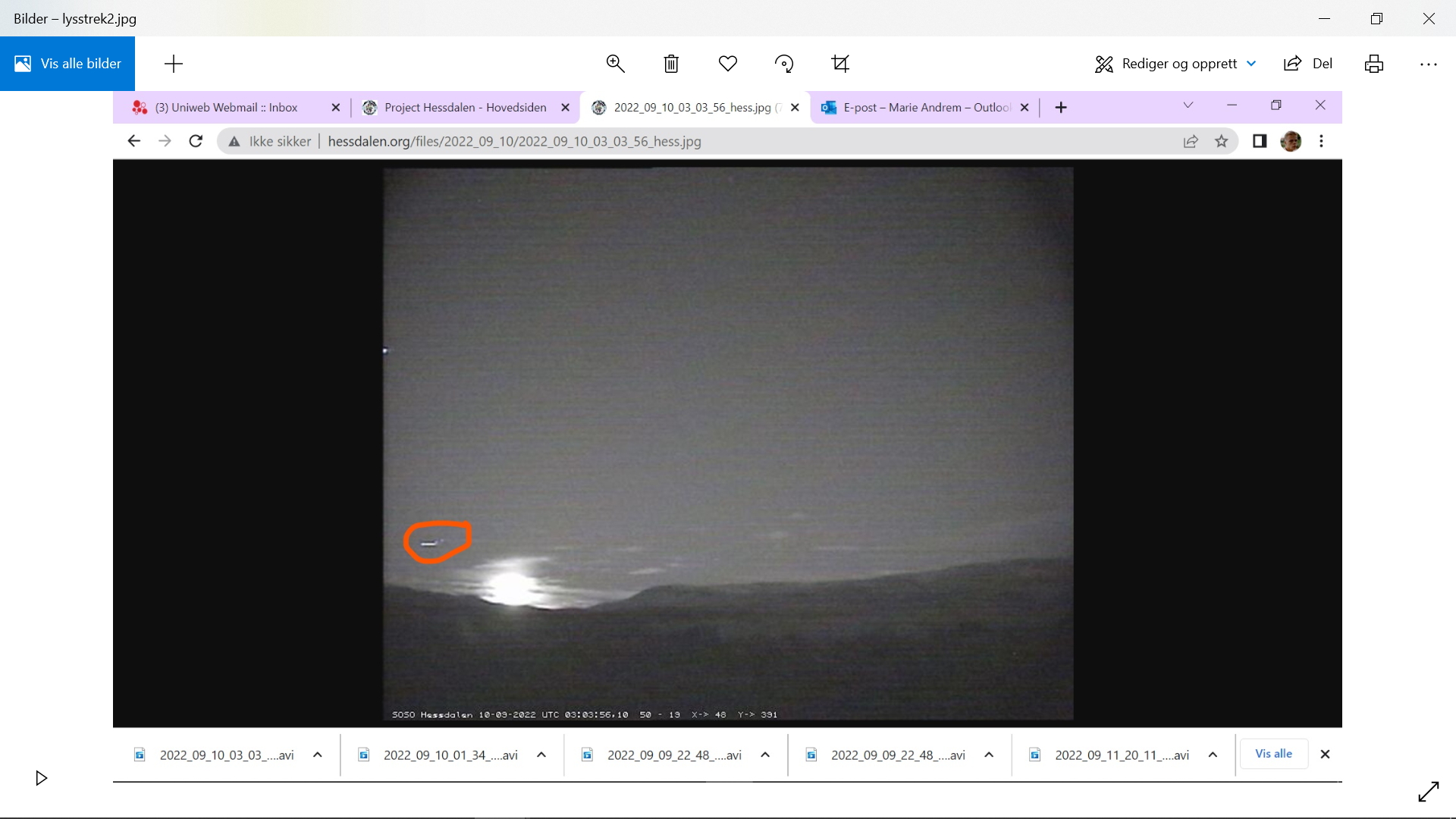
Task: Click the Vis alle downloads link
Action: click(1273, 754)
